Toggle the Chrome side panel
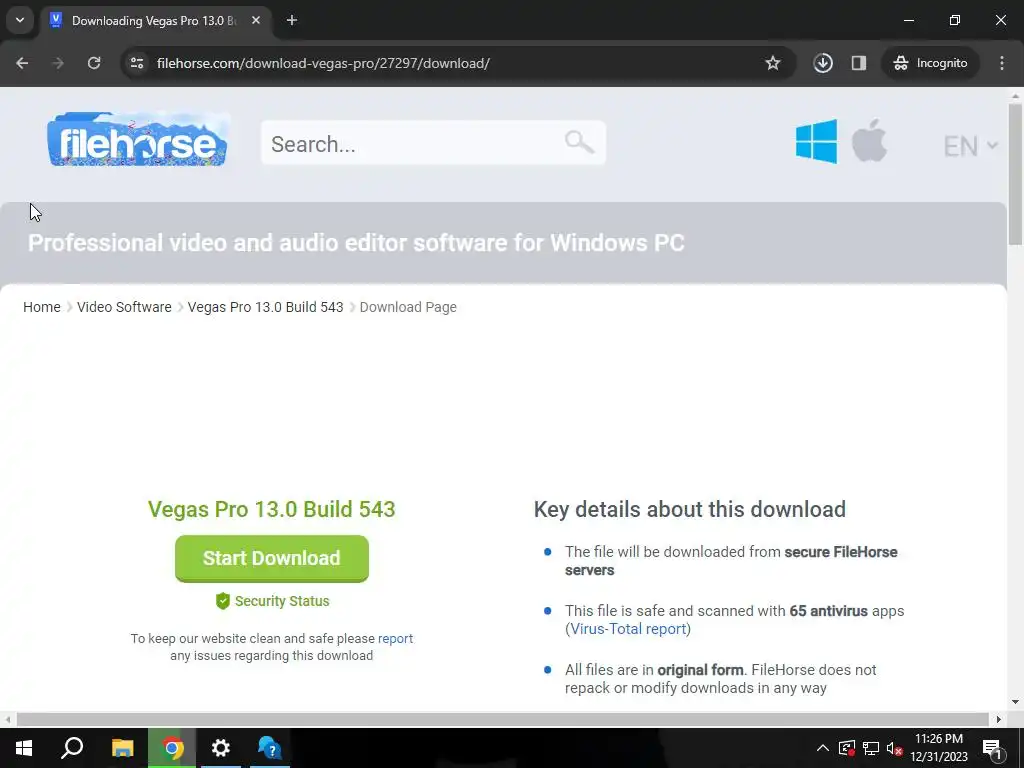 859,63
